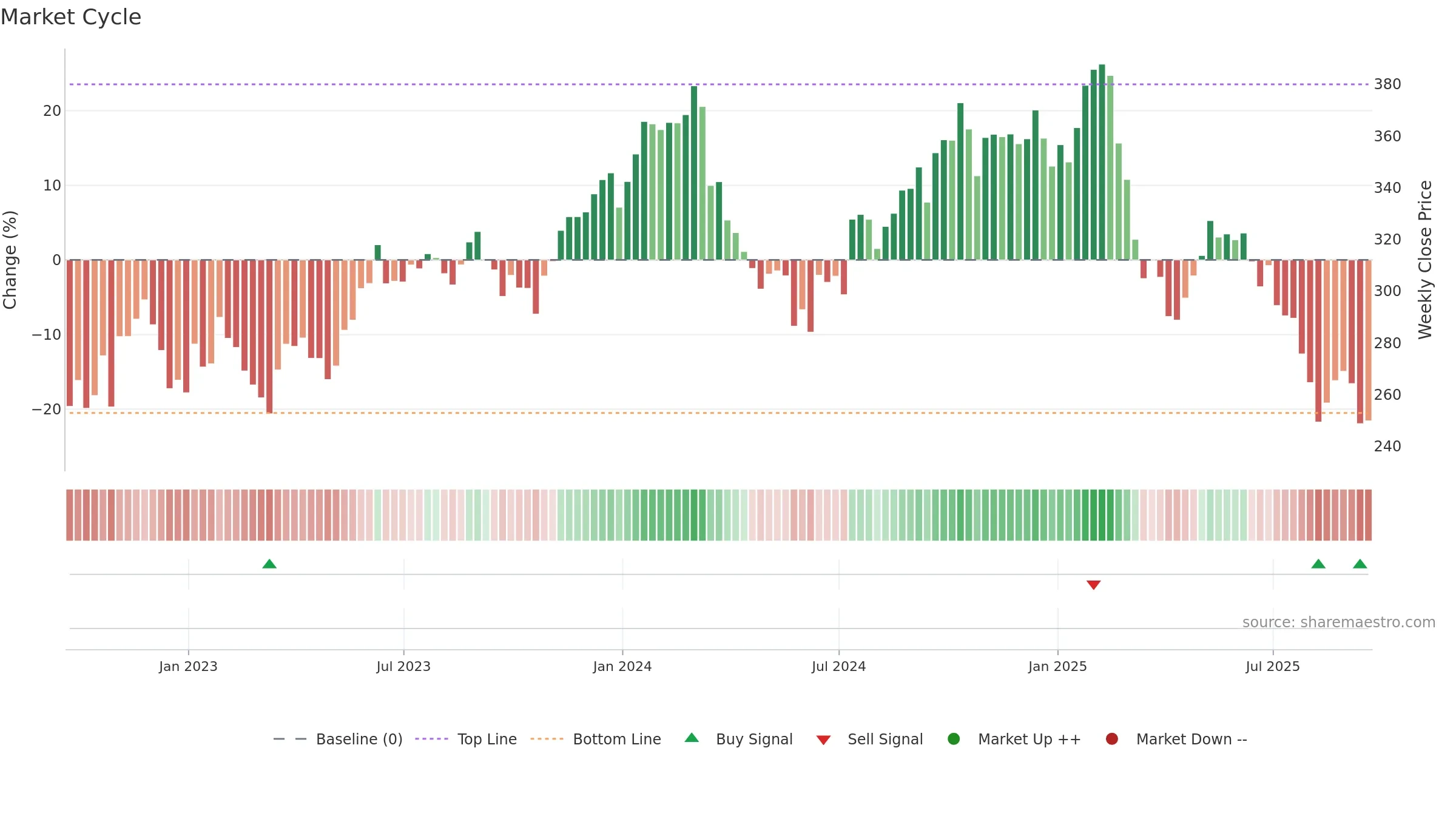Click the 240 price tick label

point(1387,447)
